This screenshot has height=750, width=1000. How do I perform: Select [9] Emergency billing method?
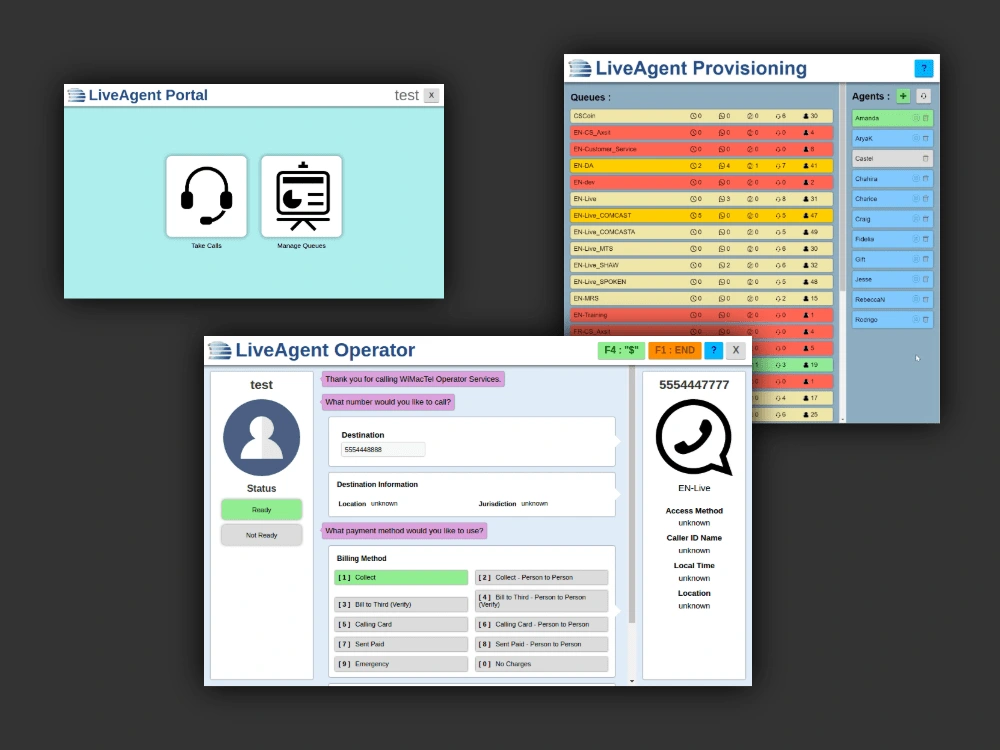tap(401, 664)
